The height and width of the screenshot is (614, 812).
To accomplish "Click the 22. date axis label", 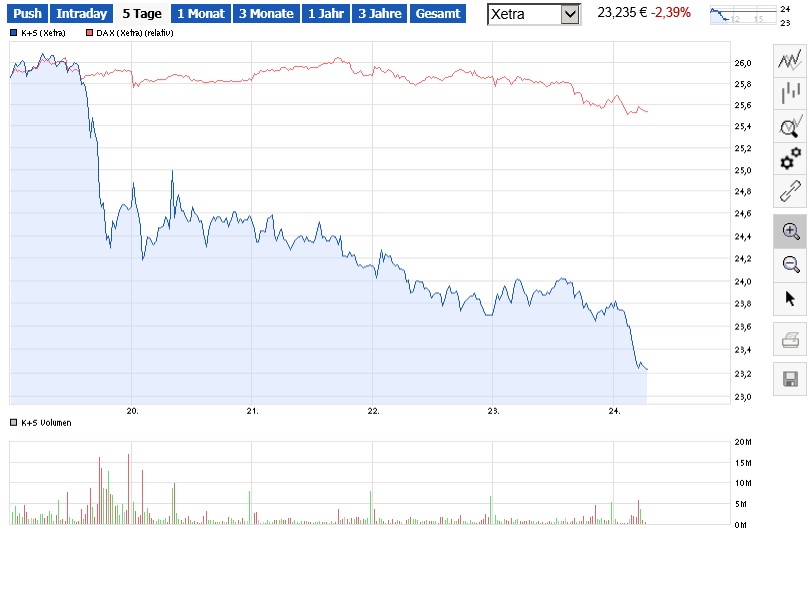I will point(373,411).
